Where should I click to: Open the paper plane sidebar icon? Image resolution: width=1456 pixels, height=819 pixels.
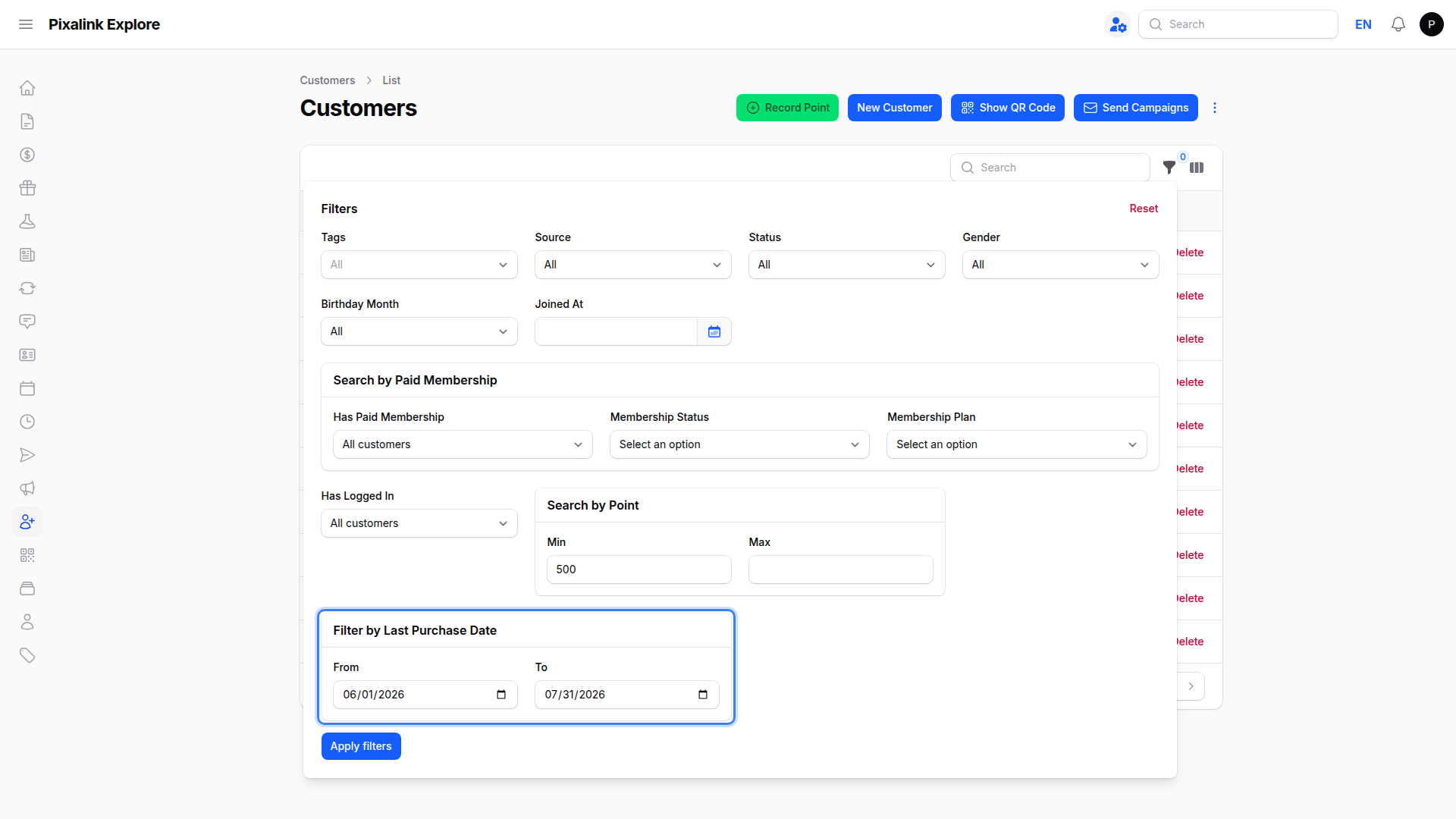27,455
